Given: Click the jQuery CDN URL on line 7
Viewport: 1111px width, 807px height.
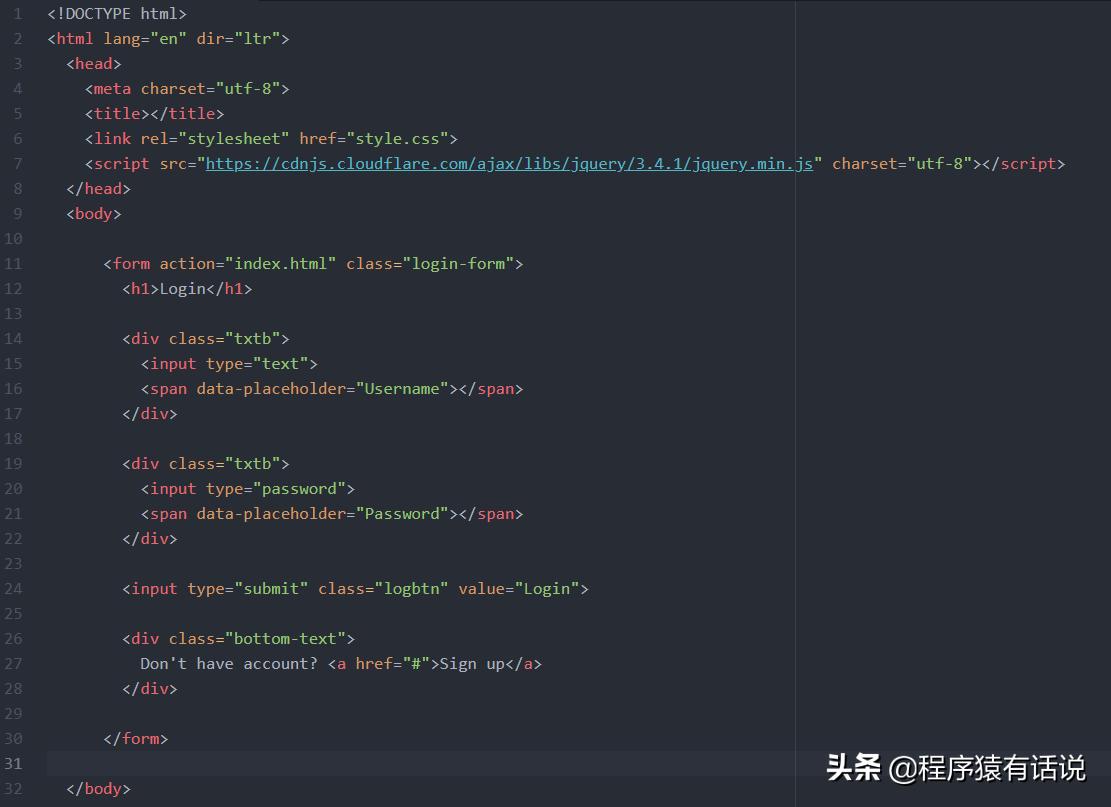Looking at the screenshot, I should pyautogui.click(x=510, y=163).
